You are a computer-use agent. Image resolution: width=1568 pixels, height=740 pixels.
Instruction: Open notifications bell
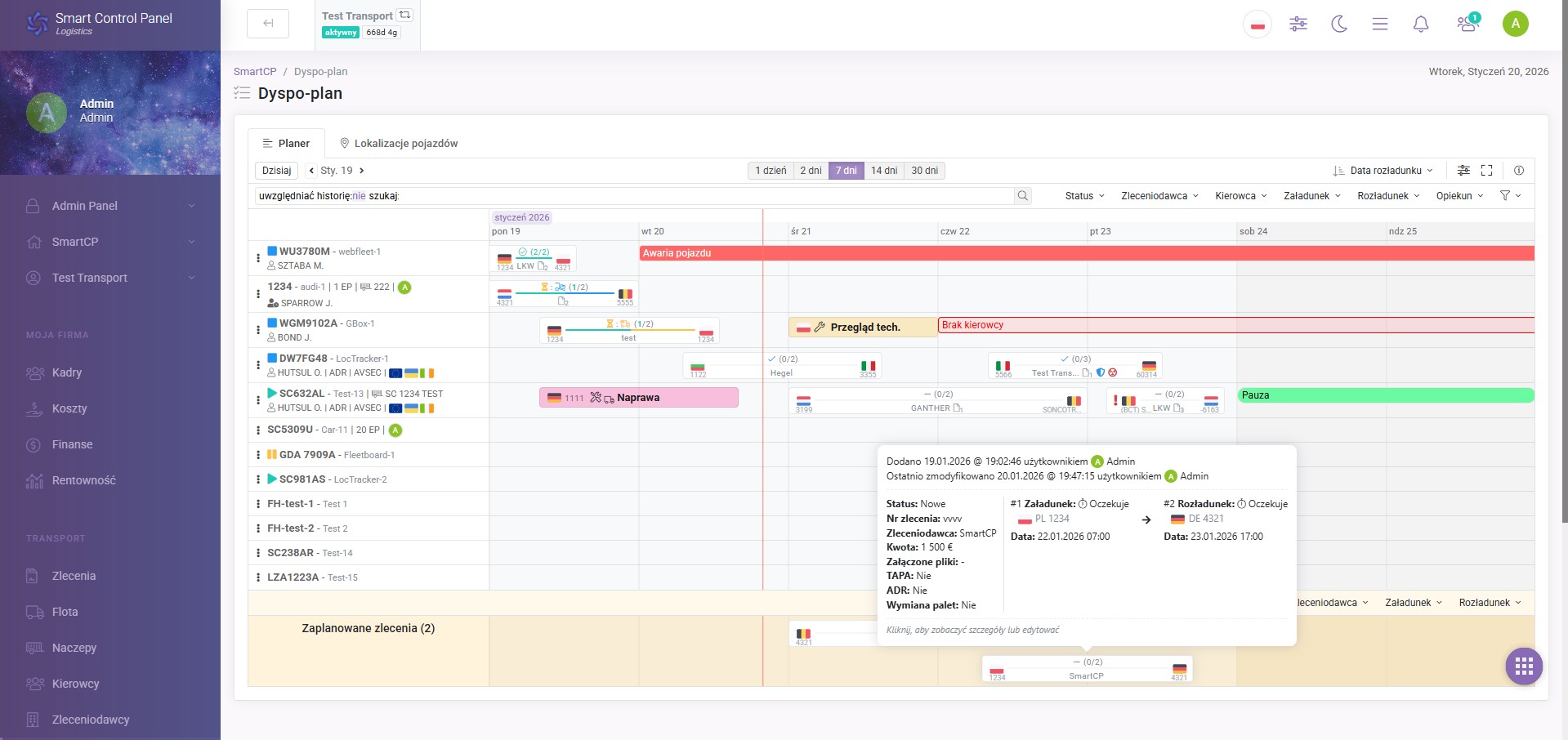click(1421, 24)
